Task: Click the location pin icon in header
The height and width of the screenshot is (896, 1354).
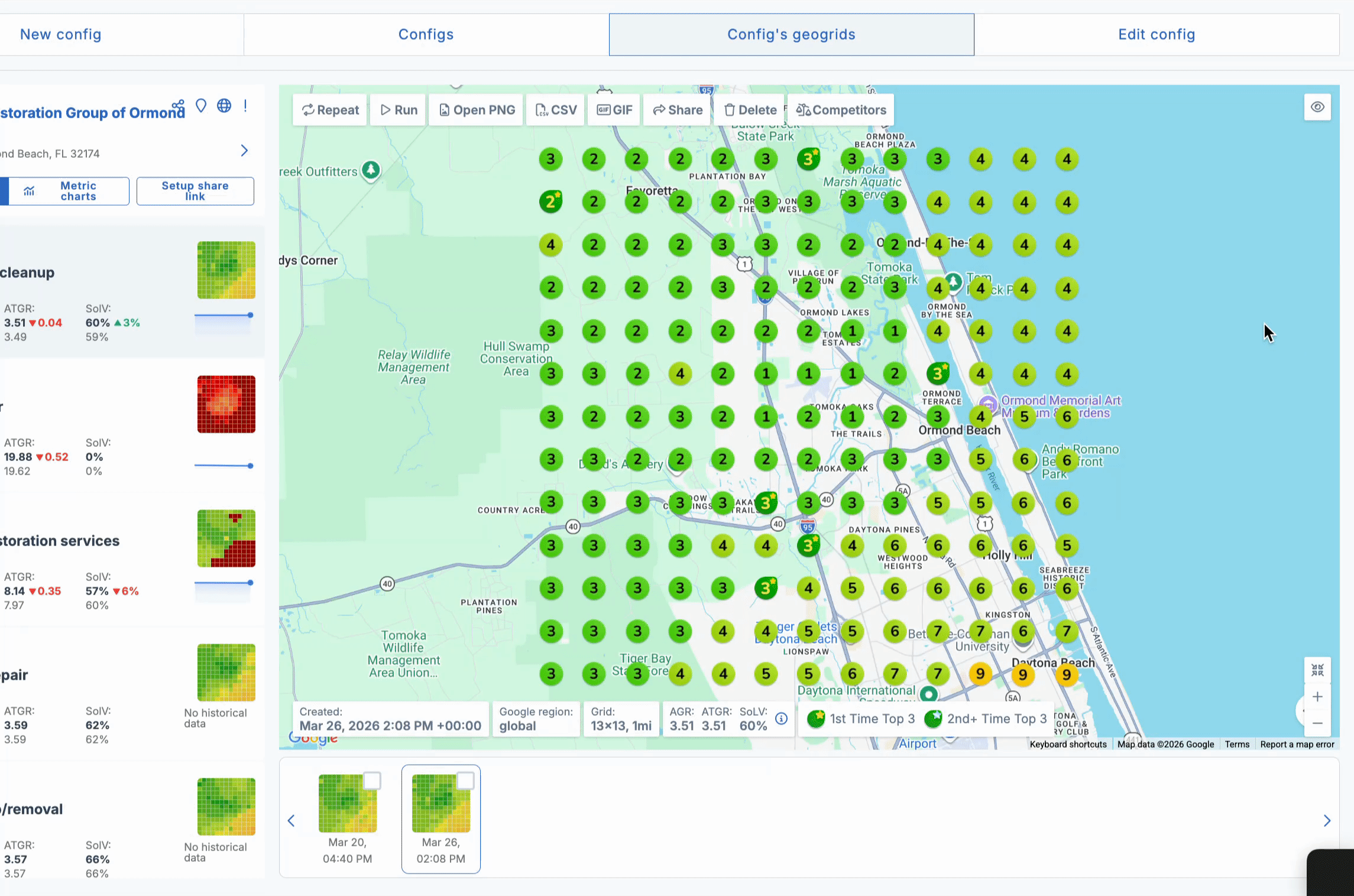Action: pos(201,106)
